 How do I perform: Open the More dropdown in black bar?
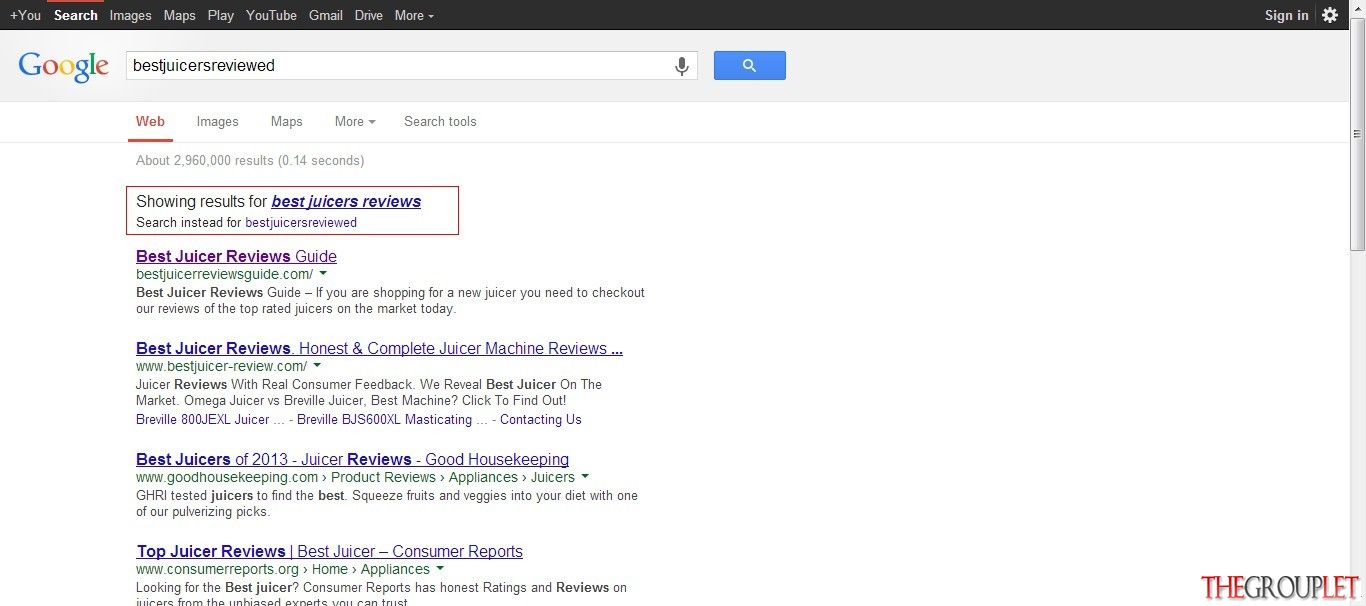pyautogui.click(x=414, y=15)
